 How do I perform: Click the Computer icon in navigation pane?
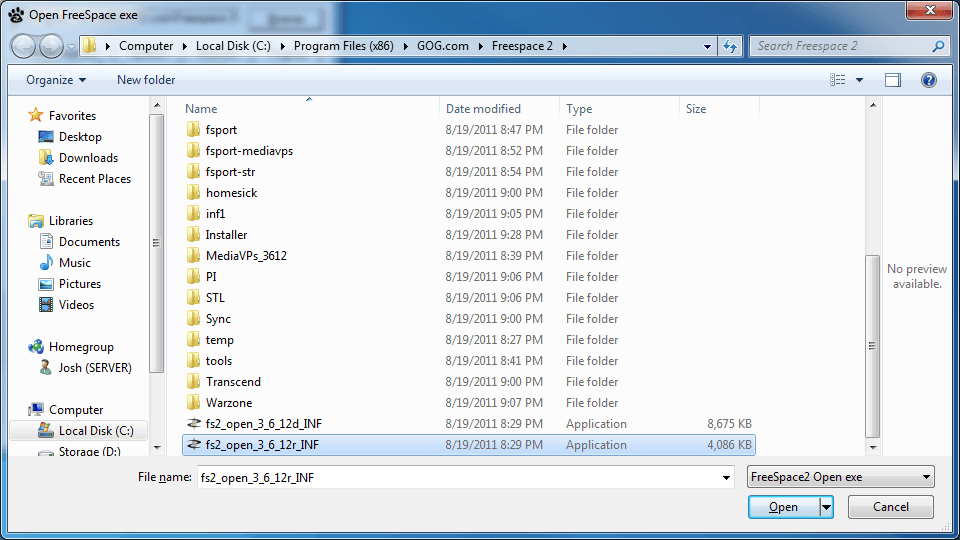[36, 410]
